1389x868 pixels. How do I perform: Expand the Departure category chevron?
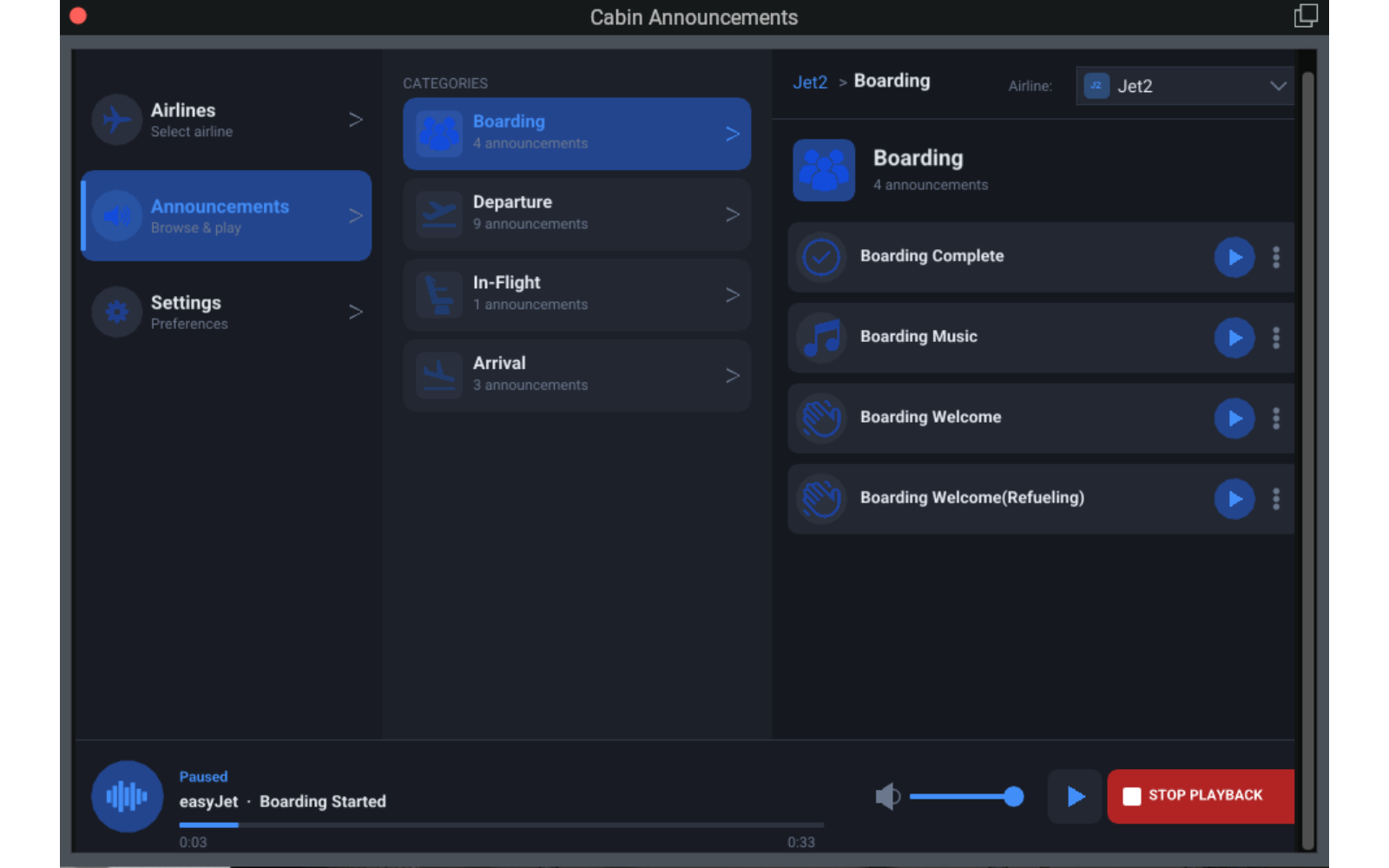tap(733, 214)
